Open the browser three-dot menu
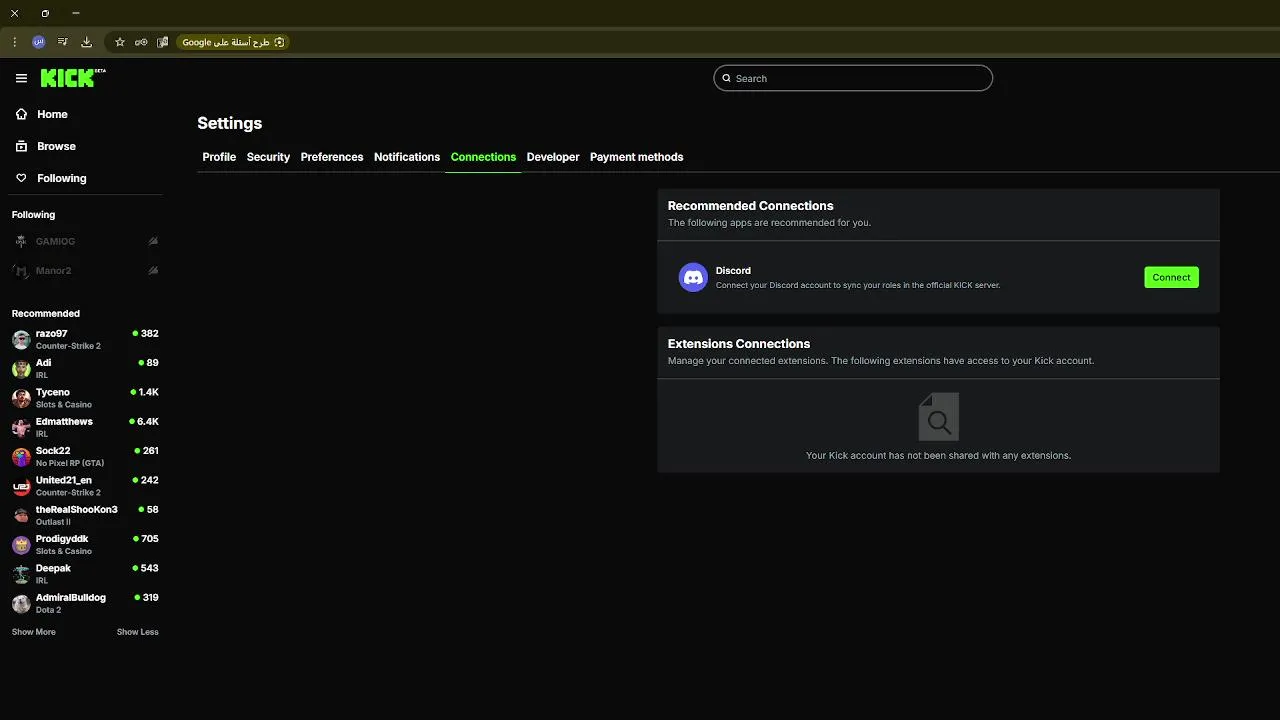This screenshot has height=720, width=1280. coord(14,42)
